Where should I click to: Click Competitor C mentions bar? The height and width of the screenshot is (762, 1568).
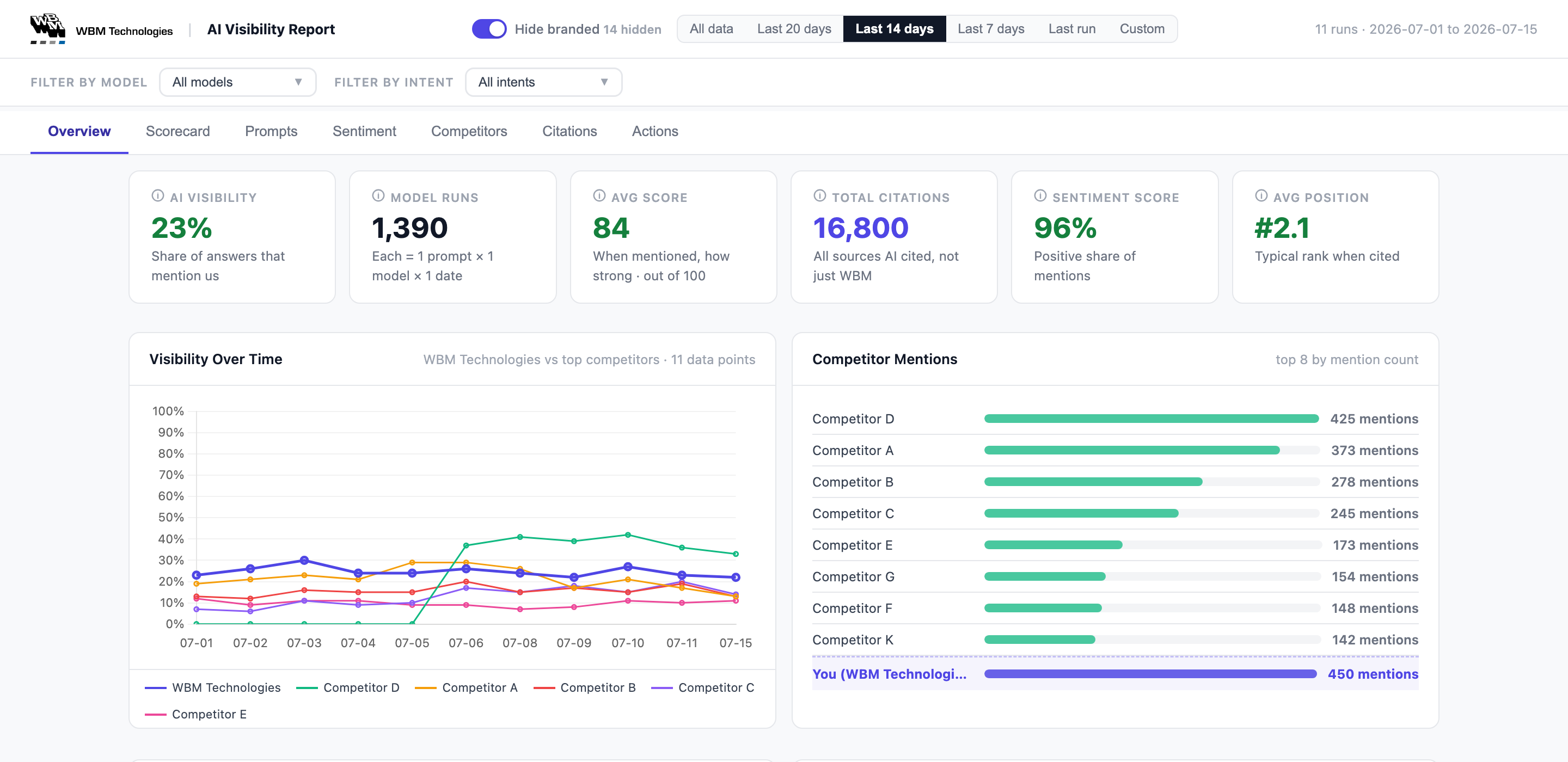tap(1081, 514)
